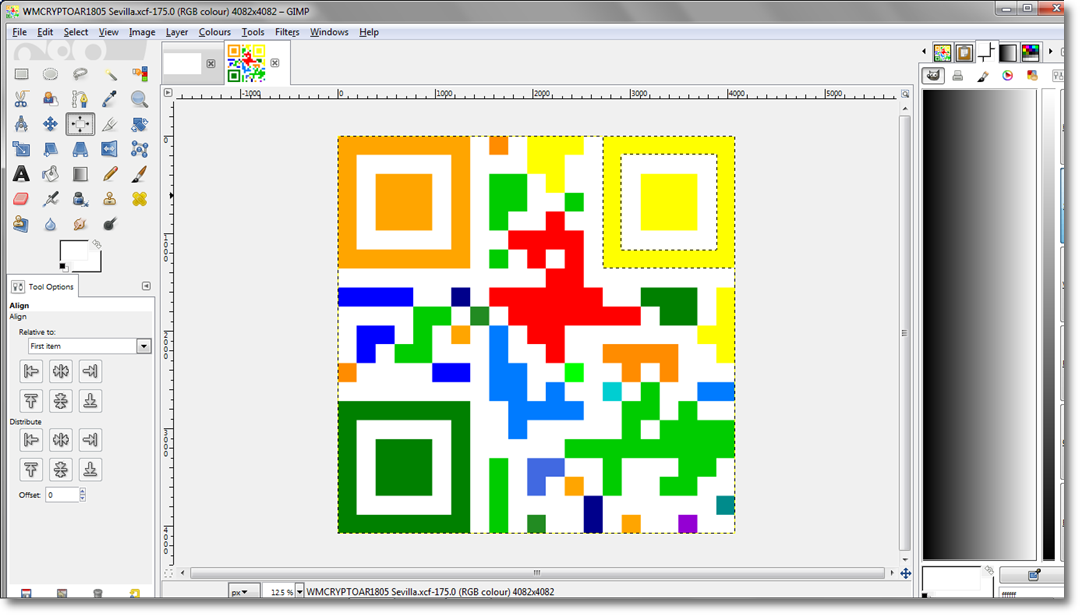The image size is (1080, 615).
Task: Select the Foreground Select tool
Action: click(50, 99)
